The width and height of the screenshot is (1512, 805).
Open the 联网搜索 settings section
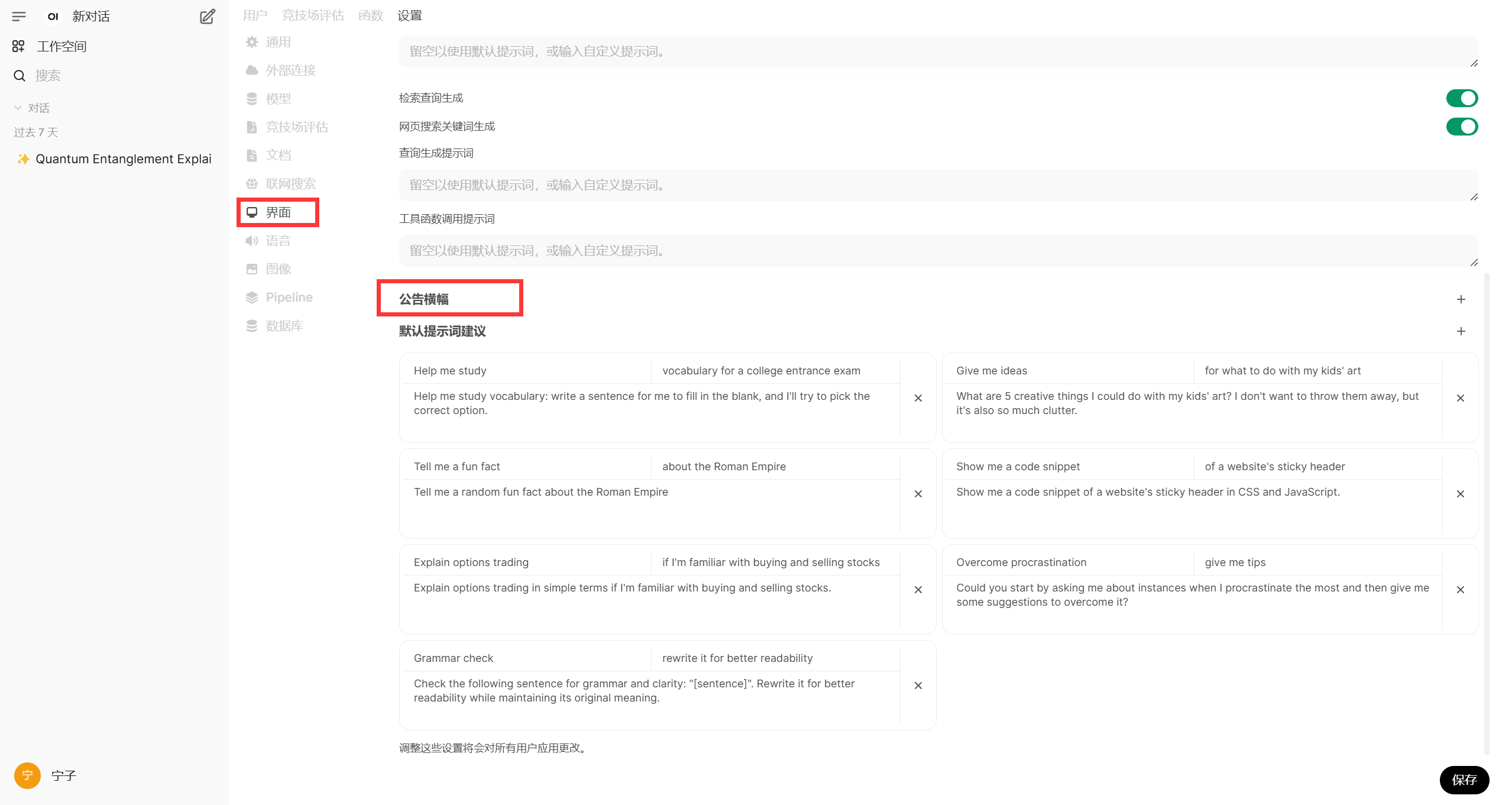290,184
